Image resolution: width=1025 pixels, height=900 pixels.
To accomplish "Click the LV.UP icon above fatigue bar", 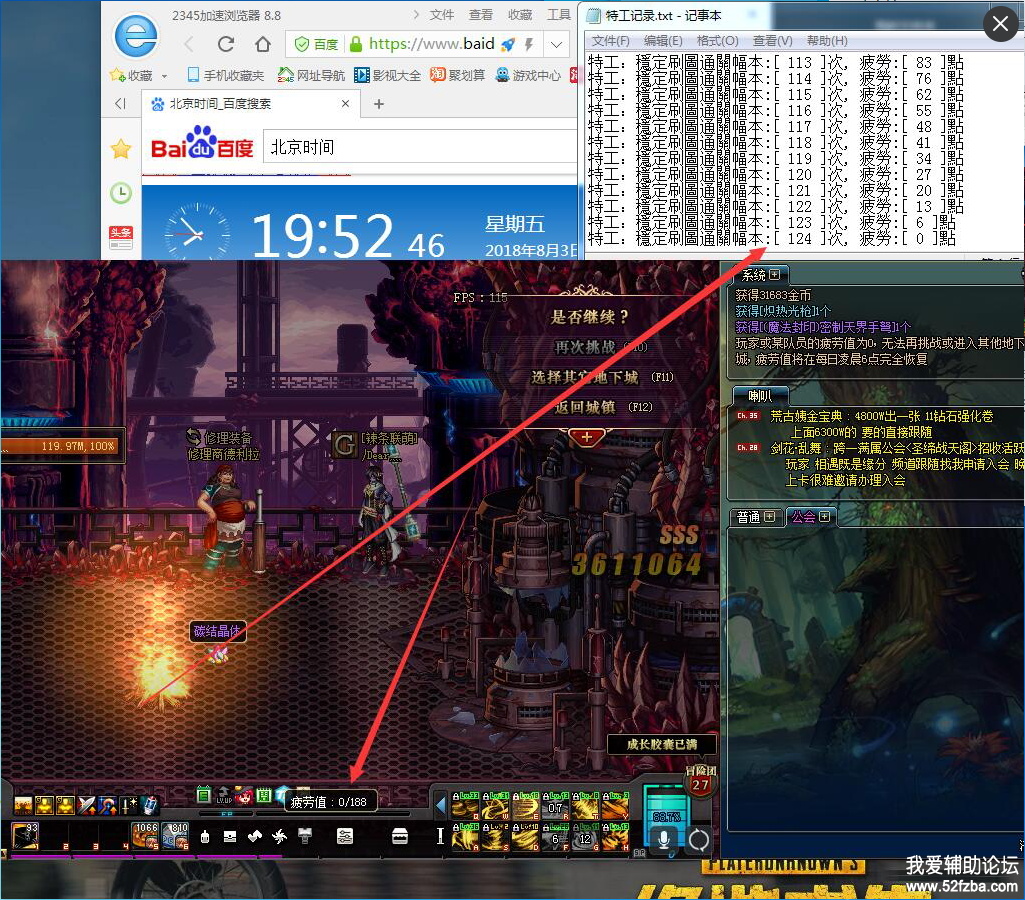I will point(224,795).
